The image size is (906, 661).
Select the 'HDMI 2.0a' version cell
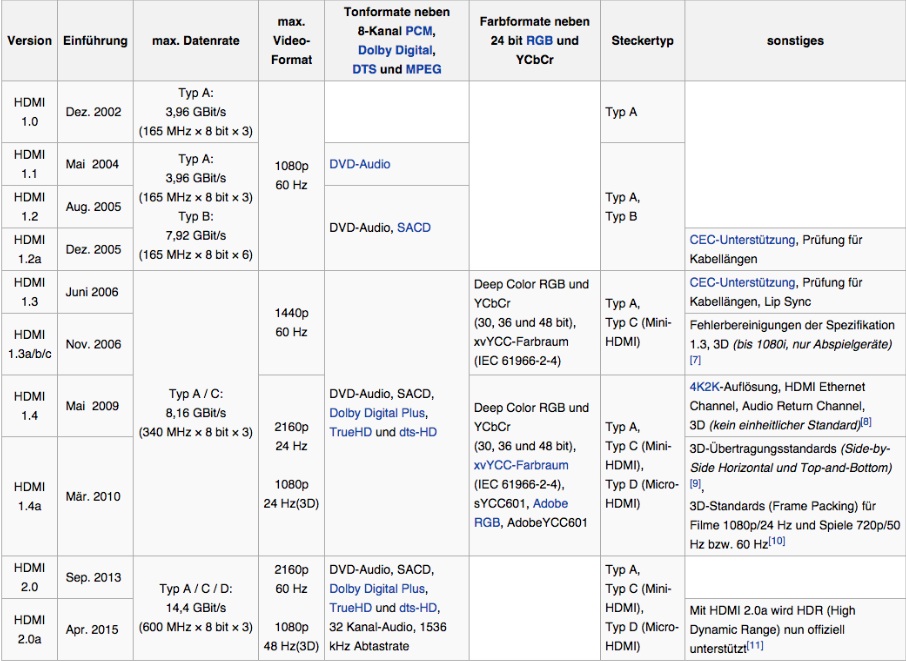click(x=29, y=629)
